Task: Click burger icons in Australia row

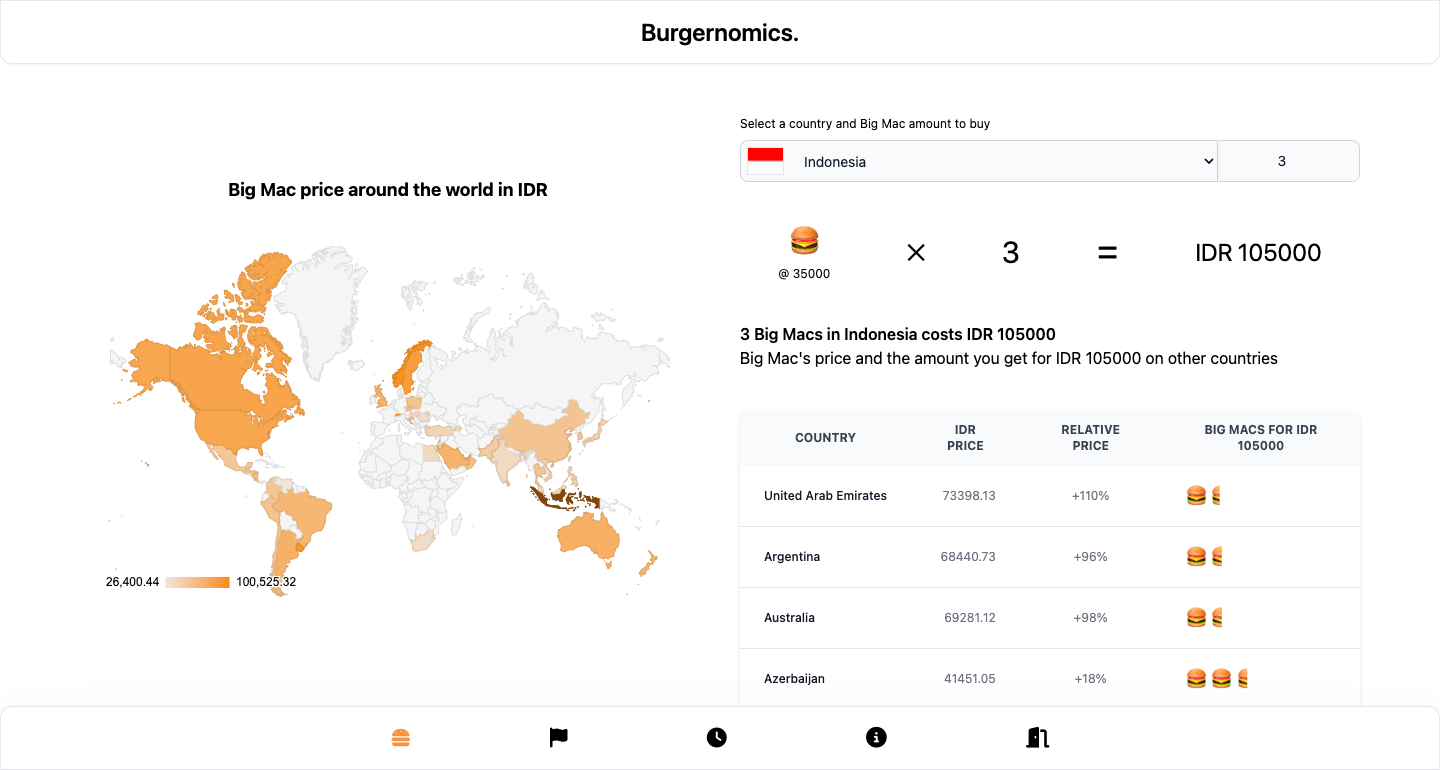Action: (1204, 618)
